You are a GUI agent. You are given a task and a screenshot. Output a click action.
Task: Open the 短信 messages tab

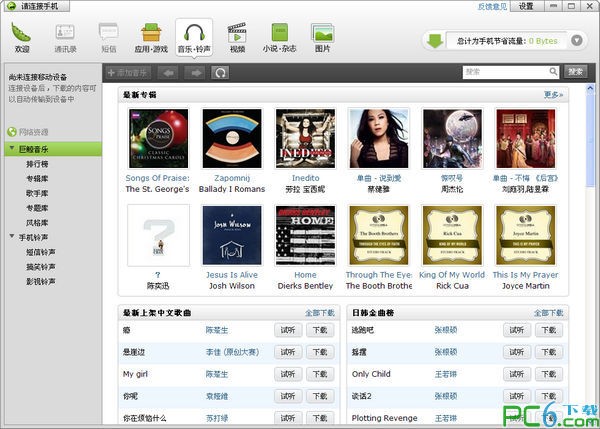point(109,38)
